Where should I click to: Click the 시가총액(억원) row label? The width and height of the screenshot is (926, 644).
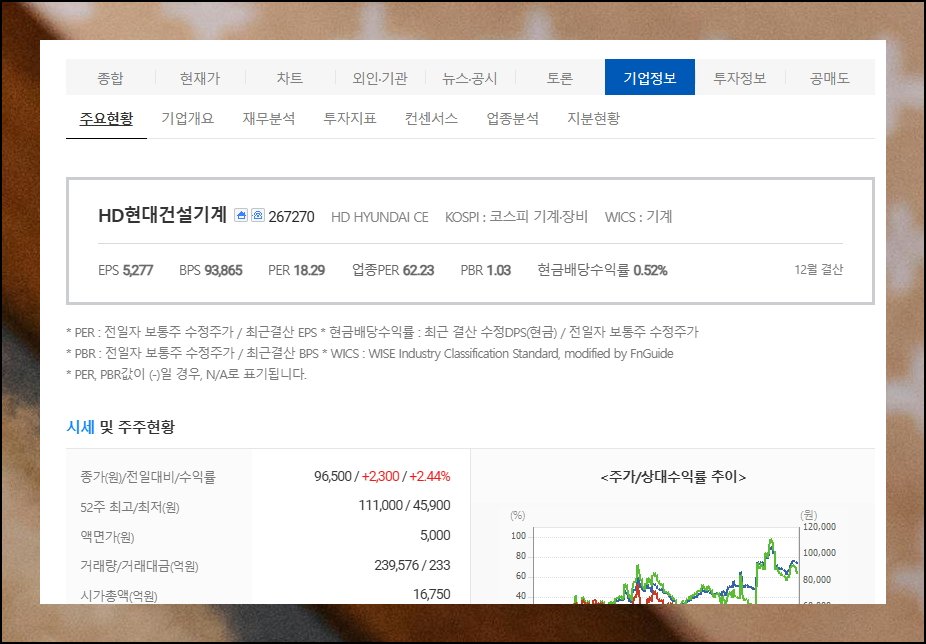tap(119, 596)
